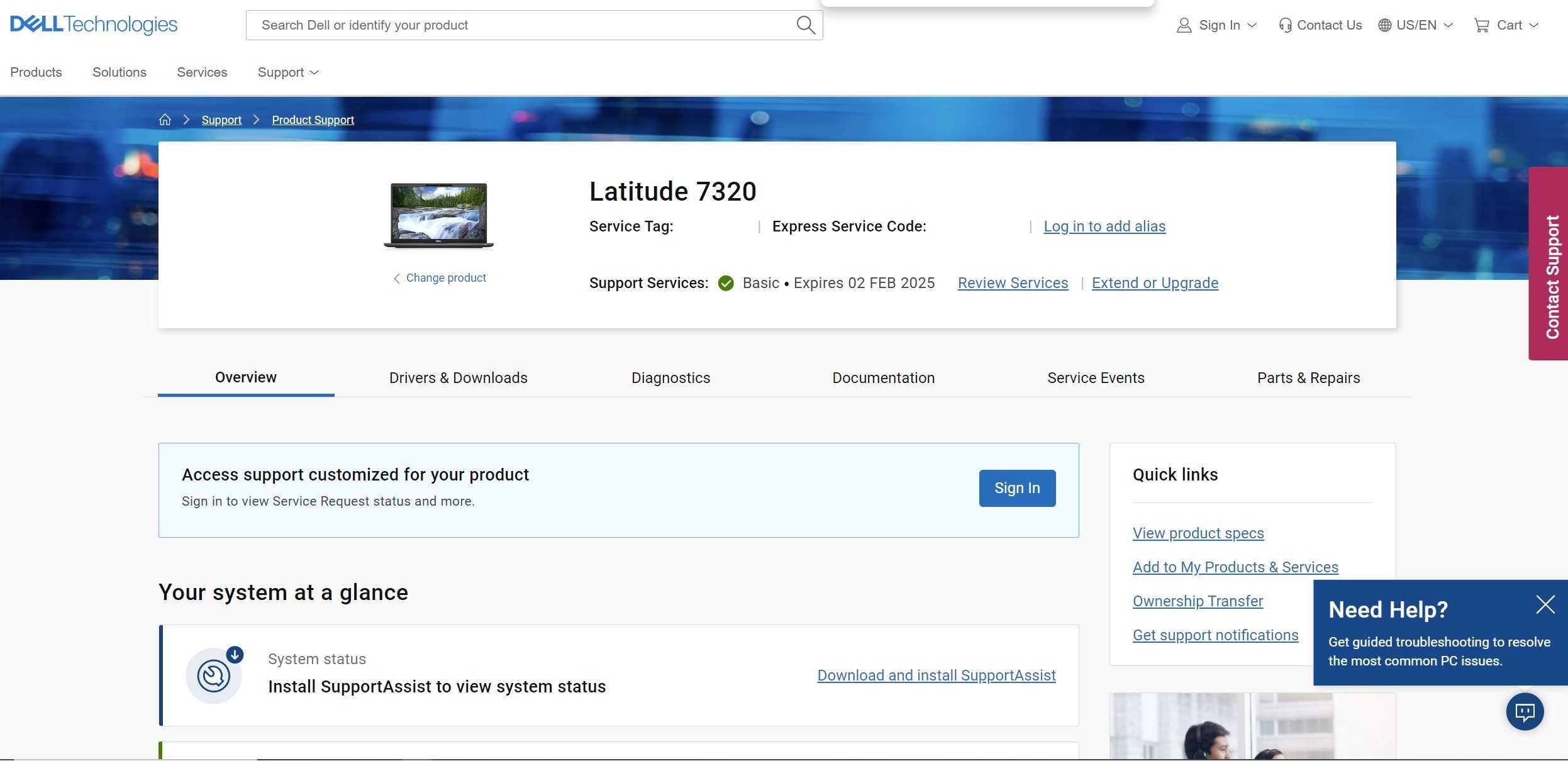
Task: Select the Parts & Repairs tab
Action: pos(1308,377)
